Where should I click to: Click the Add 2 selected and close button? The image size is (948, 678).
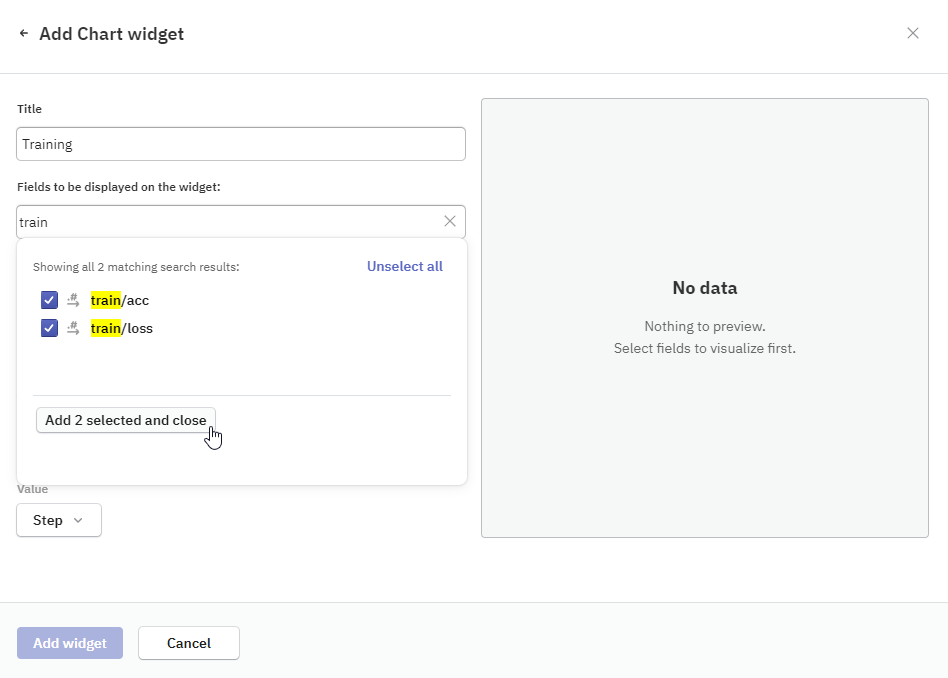point(125,420)
